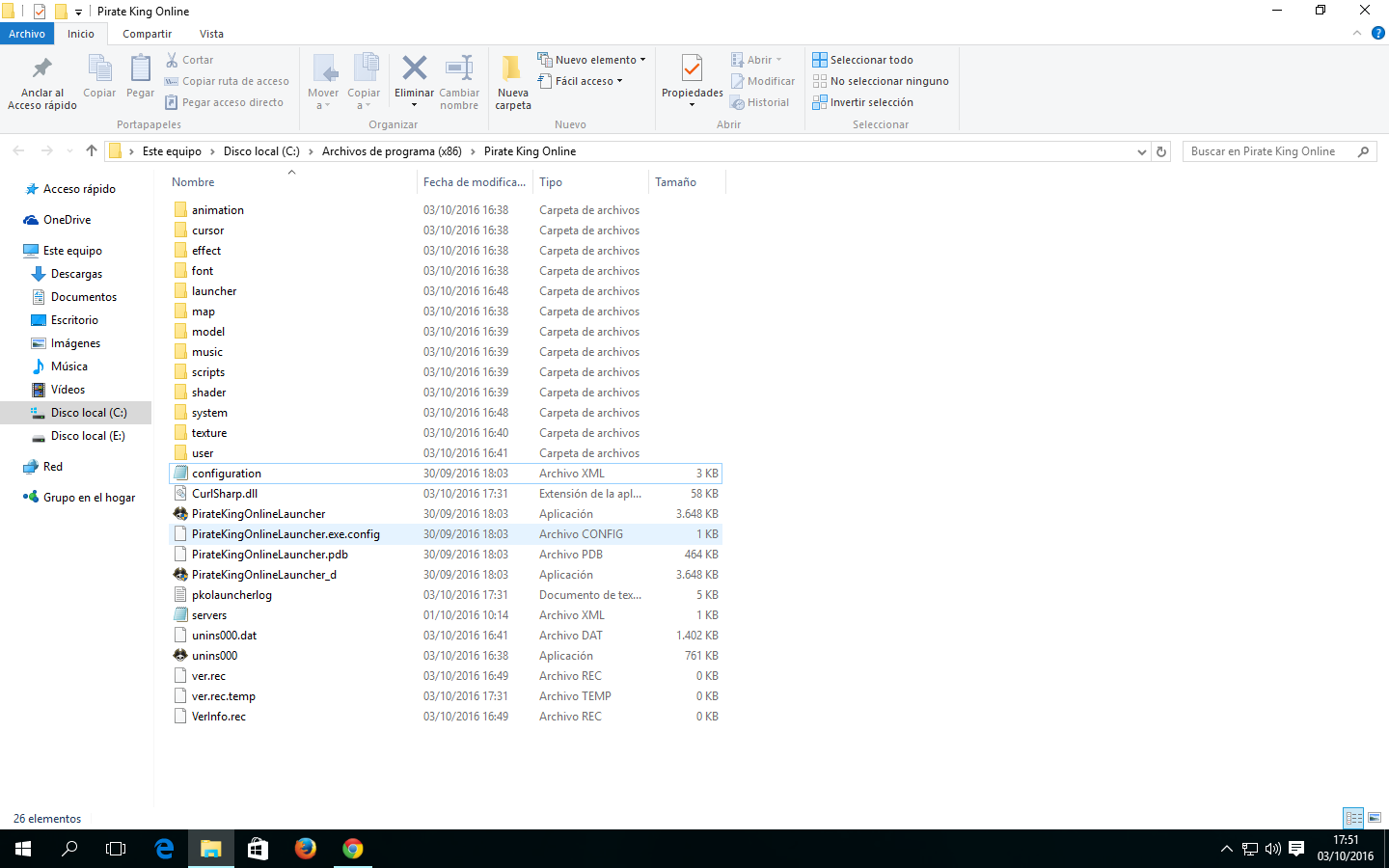The width and height of the screenshot is (1389, 868).
Task: Switch to the Vista ribbon tab
Action: pos(211,34)
